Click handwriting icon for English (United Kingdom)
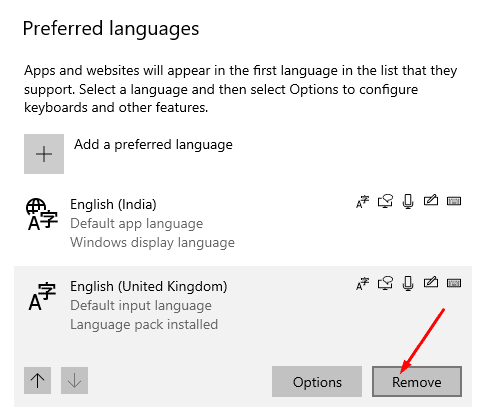The height and width of the screenshot is (416, 479). (x=431, y=283)
